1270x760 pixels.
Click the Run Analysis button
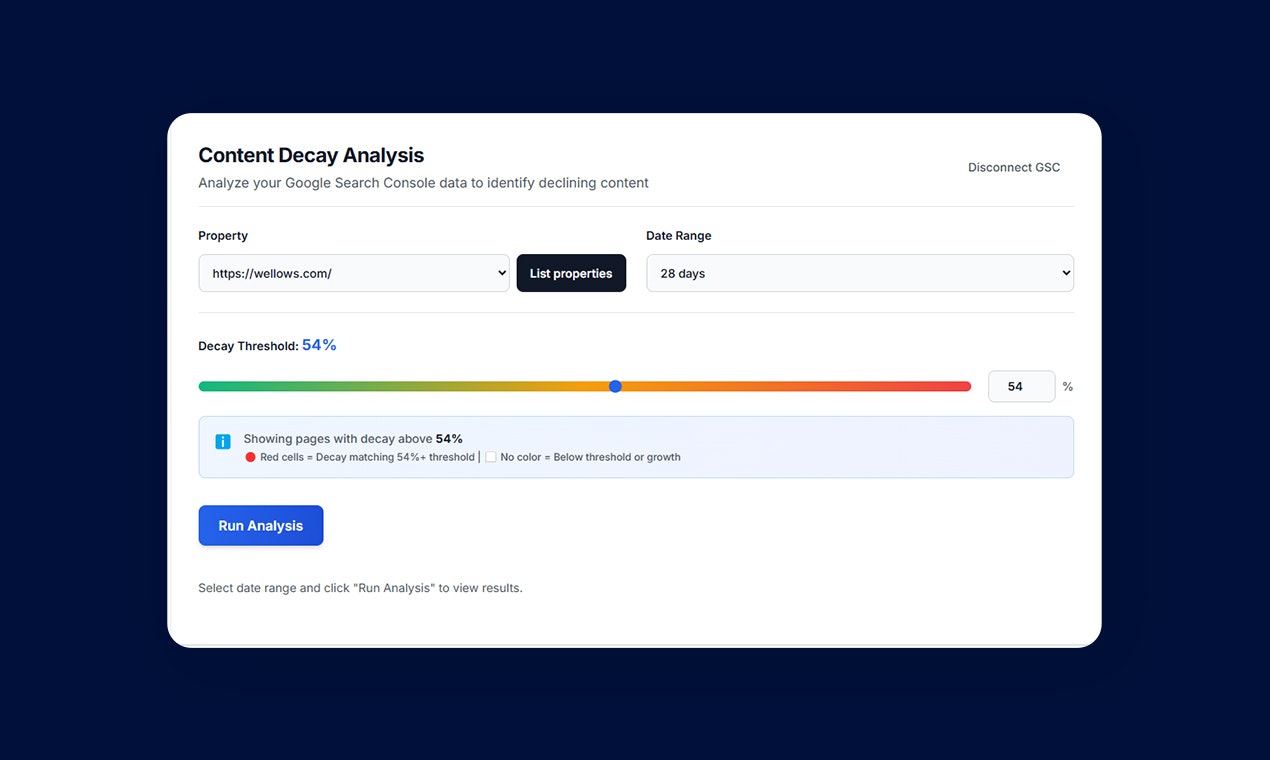pyautogui.click(x=260, y=525)
